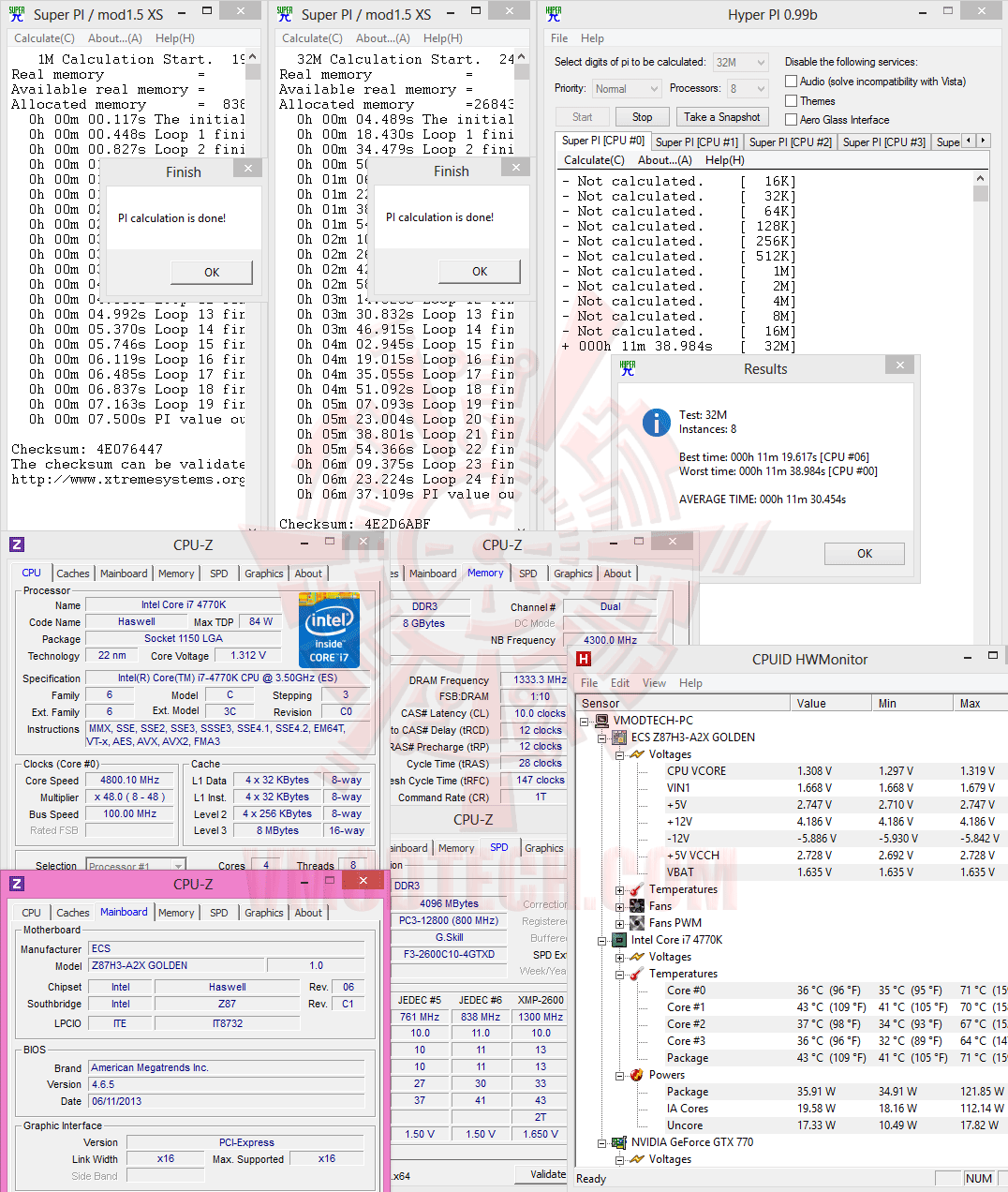Click the chip icon beside Intel Core i7 4770K in HWMonitor

pyautogui.click(x=619, y=940)
